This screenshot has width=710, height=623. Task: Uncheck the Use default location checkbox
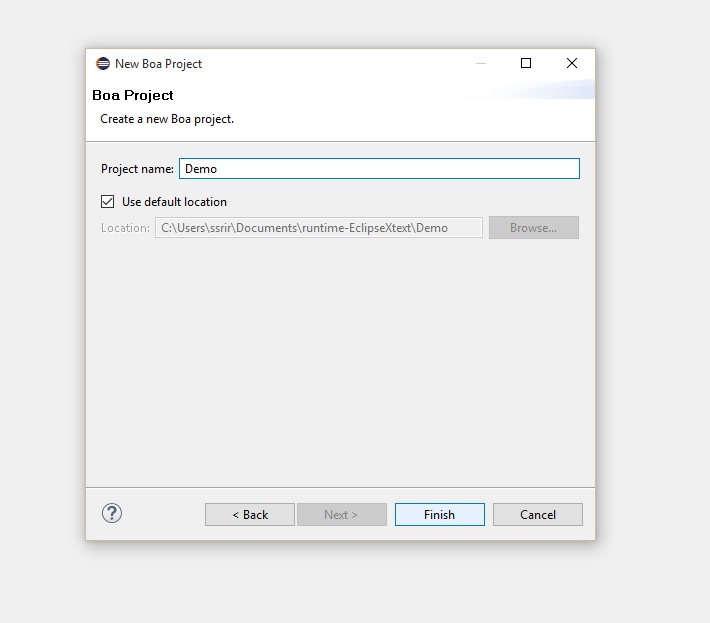coord(108,201)
